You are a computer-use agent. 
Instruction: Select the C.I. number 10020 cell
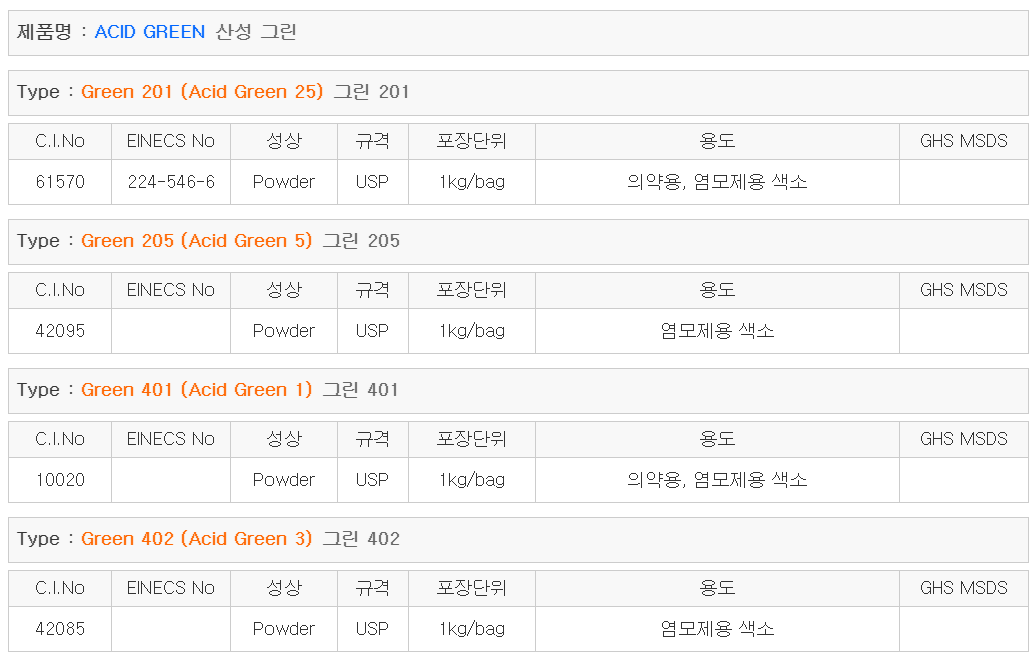pyautogui.click(x=60, y=480)
